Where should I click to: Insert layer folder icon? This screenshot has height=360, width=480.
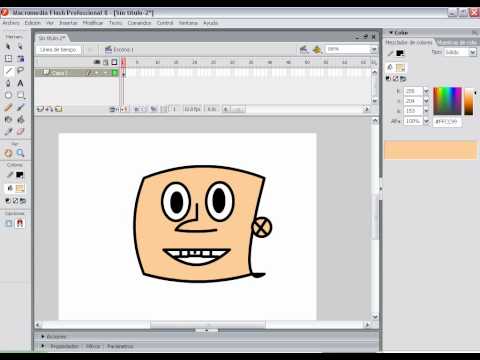(x=59, y=109)
